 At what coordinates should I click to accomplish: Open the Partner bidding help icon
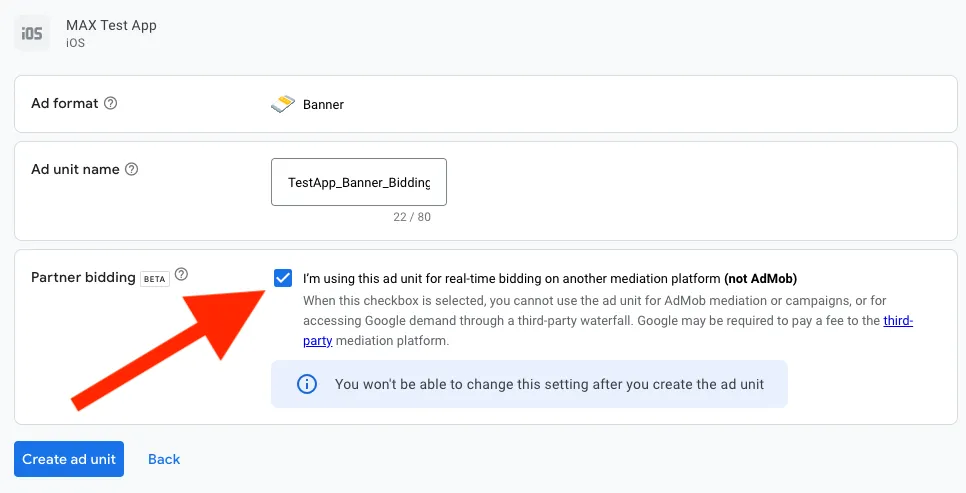pyautogui.click(x=181, y=276)
